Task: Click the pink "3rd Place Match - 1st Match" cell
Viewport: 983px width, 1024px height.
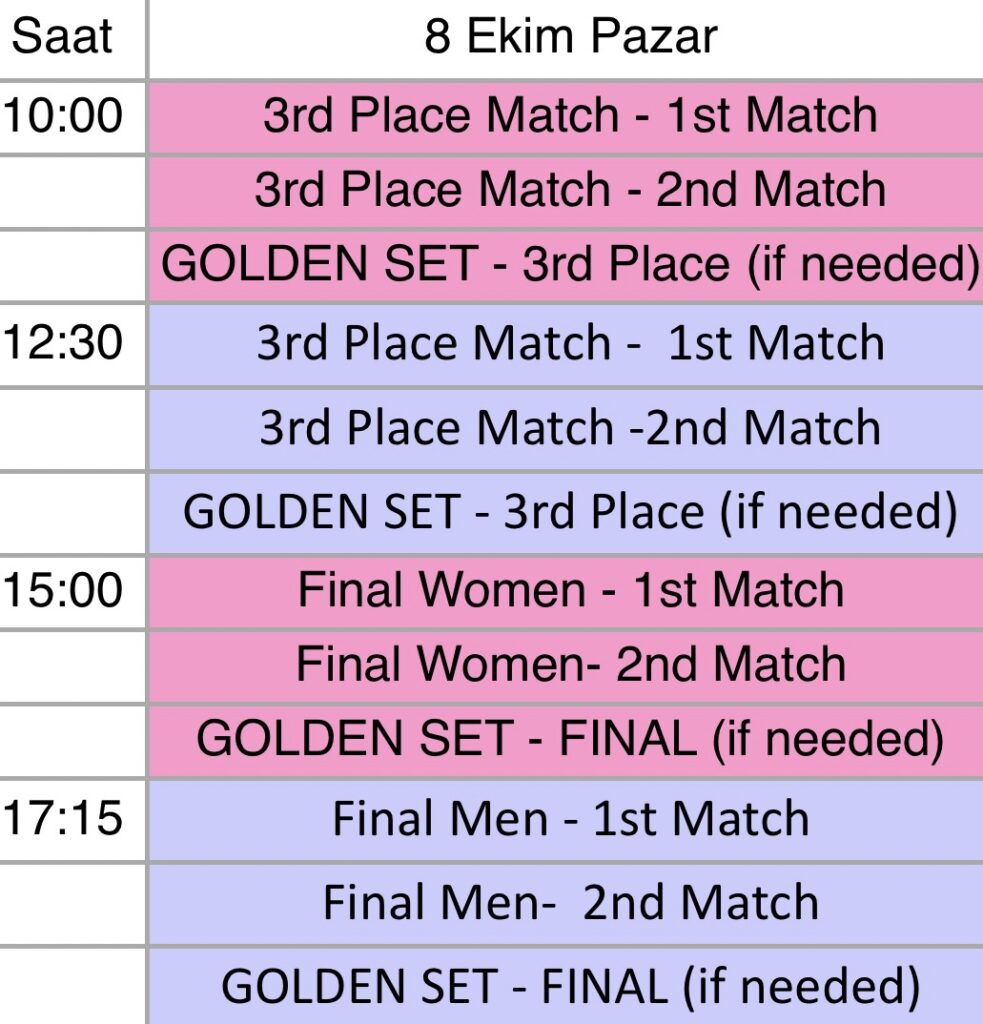Action: pyautogui.click(x=571, y=116)
